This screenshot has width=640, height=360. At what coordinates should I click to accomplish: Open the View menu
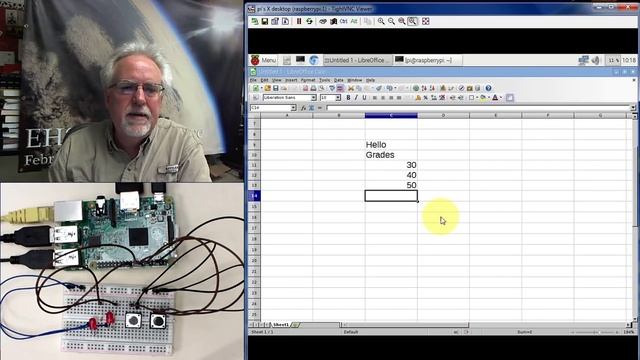[x=277, y=80]
